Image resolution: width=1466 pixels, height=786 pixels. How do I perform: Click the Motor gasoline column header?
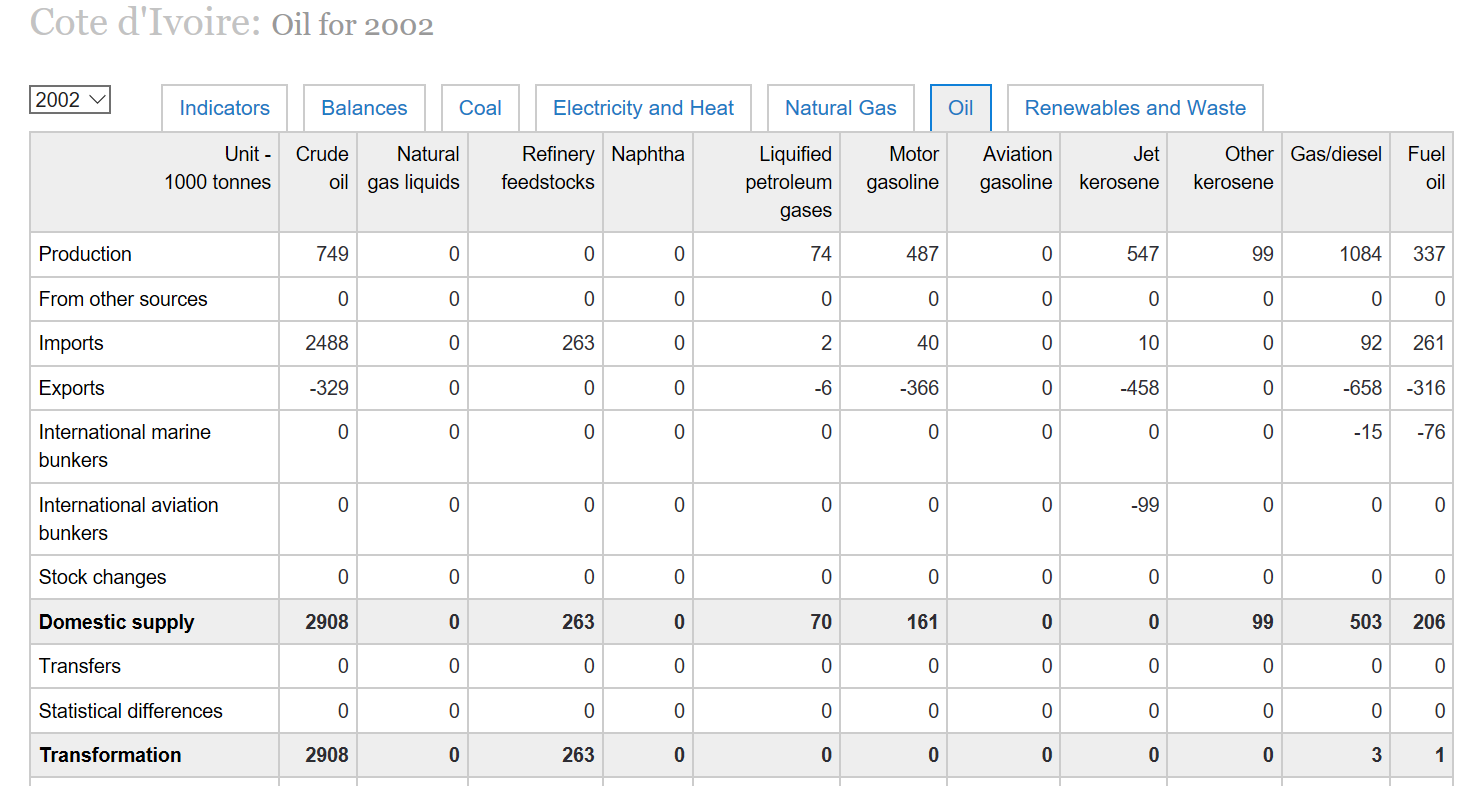[x=913, y=168]
